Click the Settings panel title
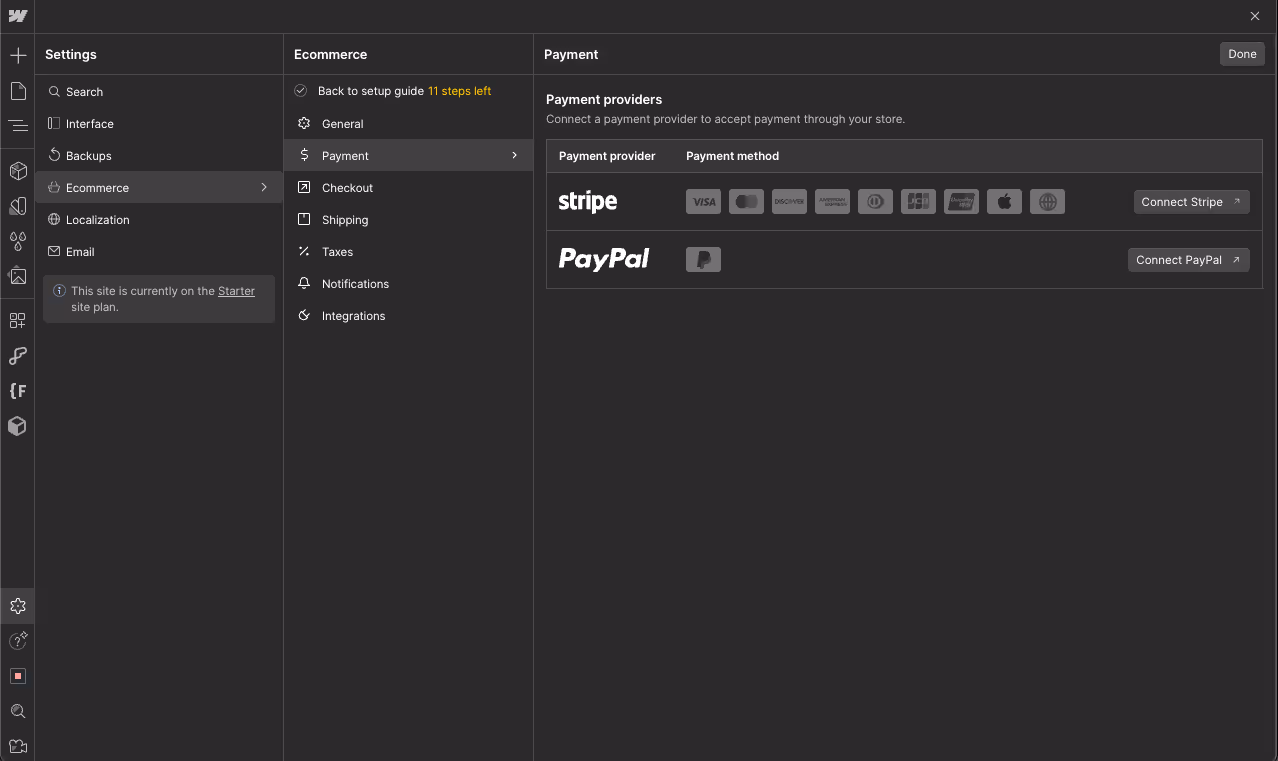Image resolution: width=1278 pixels, height=761 pixels. point(71,54)
